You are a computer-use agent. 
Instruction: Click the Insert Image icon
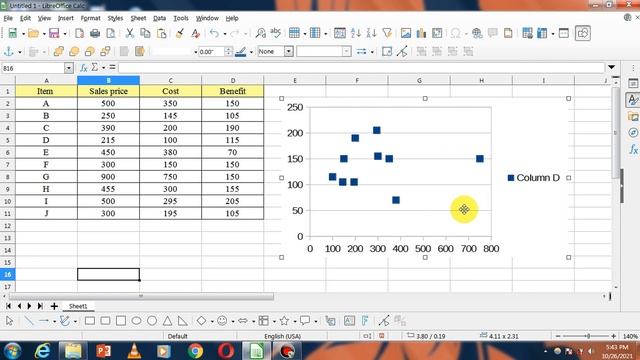tap(406, 33)
